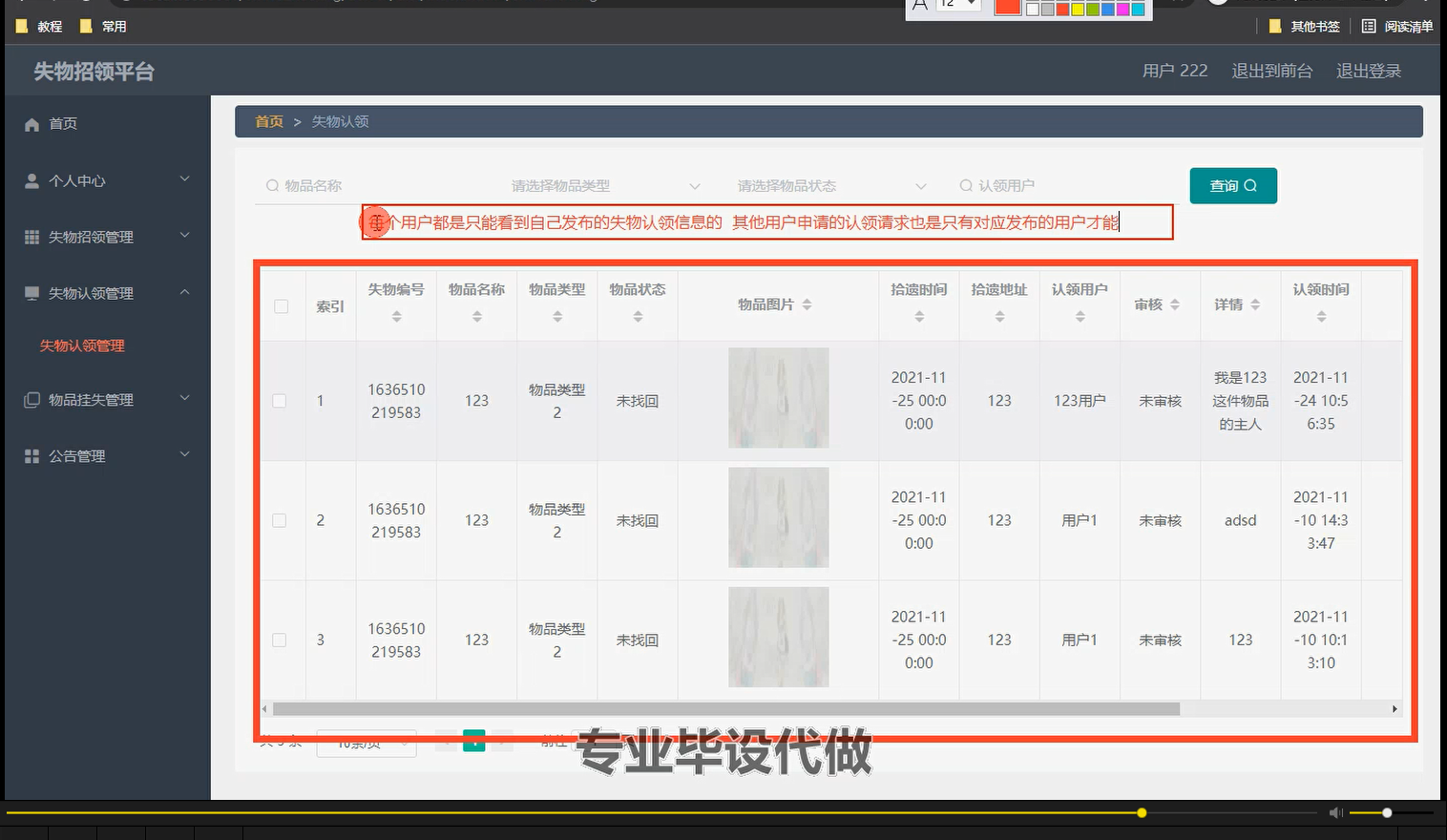This screenshot has height=840, width=1447.
Task: Tick the checkbox for row index 1
Action: tap(280, 401)
